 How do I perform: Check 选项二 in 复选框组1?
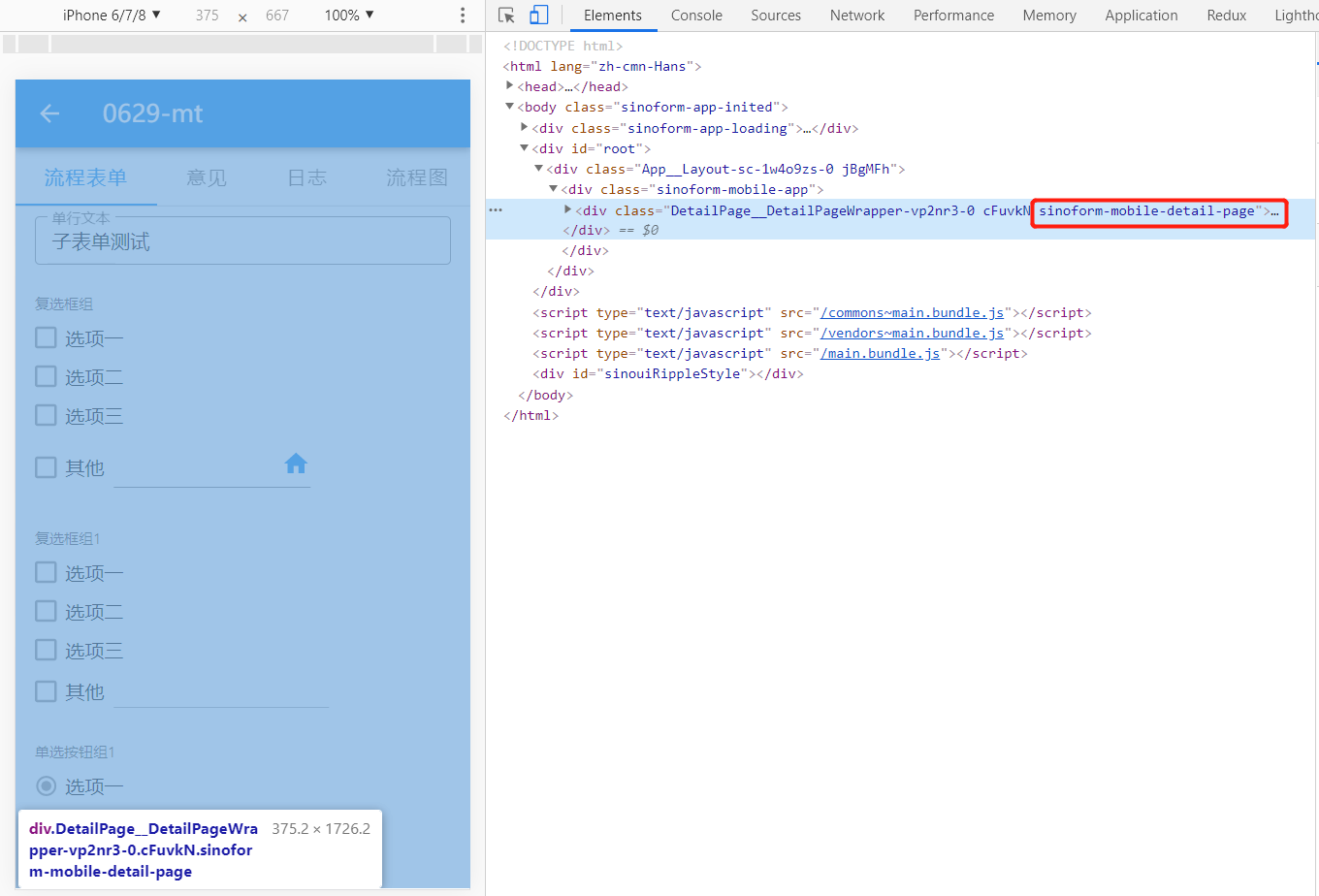[46, 611]
